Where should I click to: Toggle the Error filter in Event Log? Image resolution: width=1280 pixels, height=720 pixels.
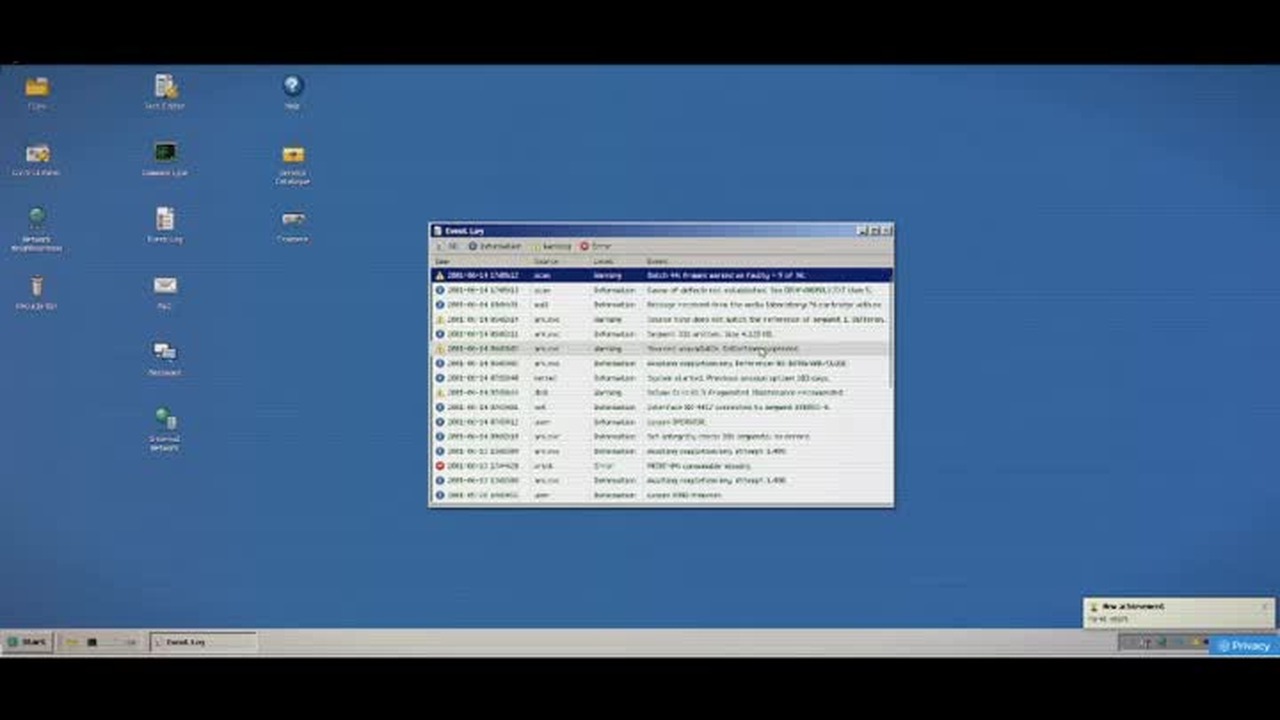pyautogui.click(x=595, y=246)
